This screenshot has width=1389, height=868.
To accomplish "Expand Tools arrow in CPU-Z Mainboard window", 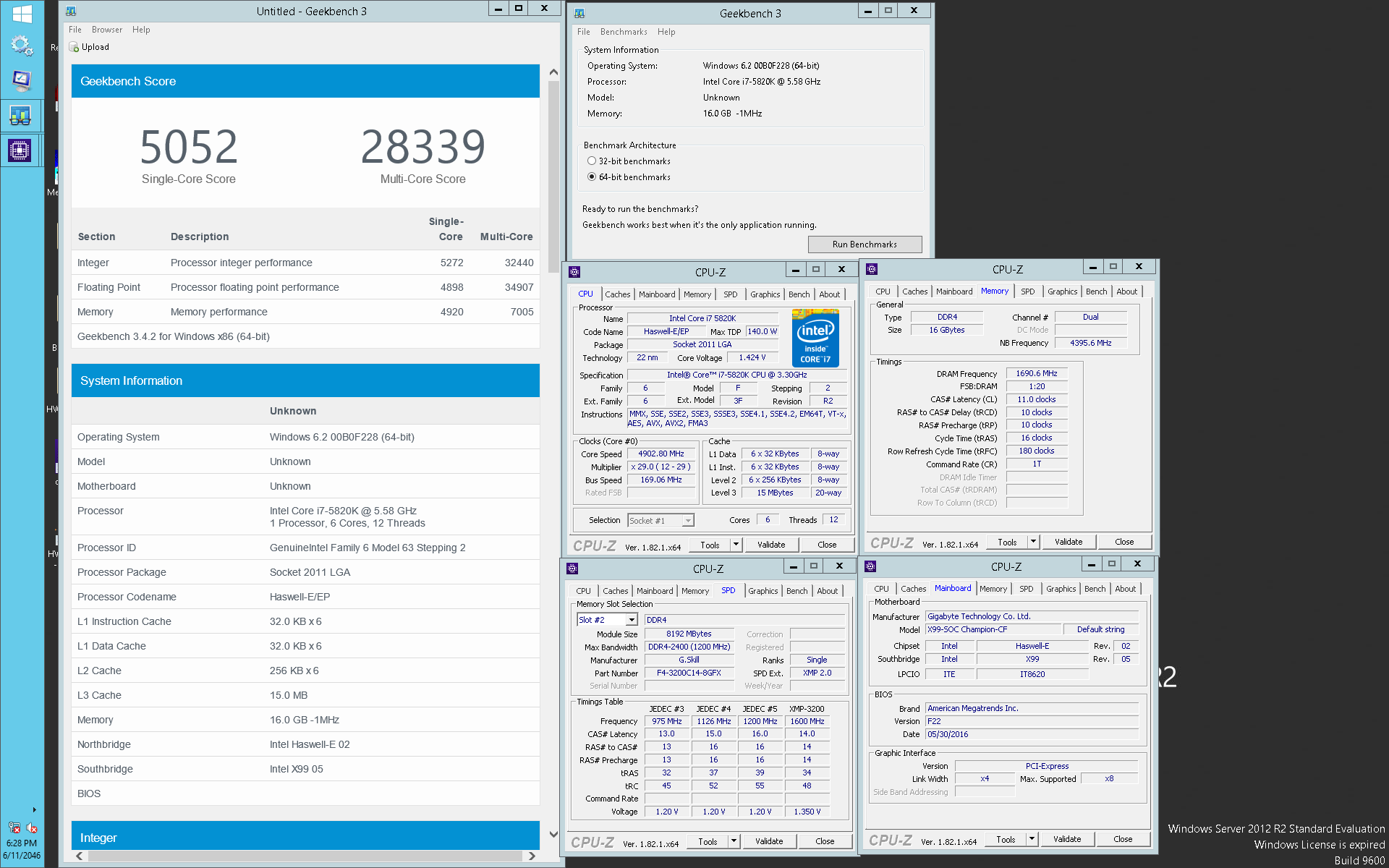I will 1032,839.
